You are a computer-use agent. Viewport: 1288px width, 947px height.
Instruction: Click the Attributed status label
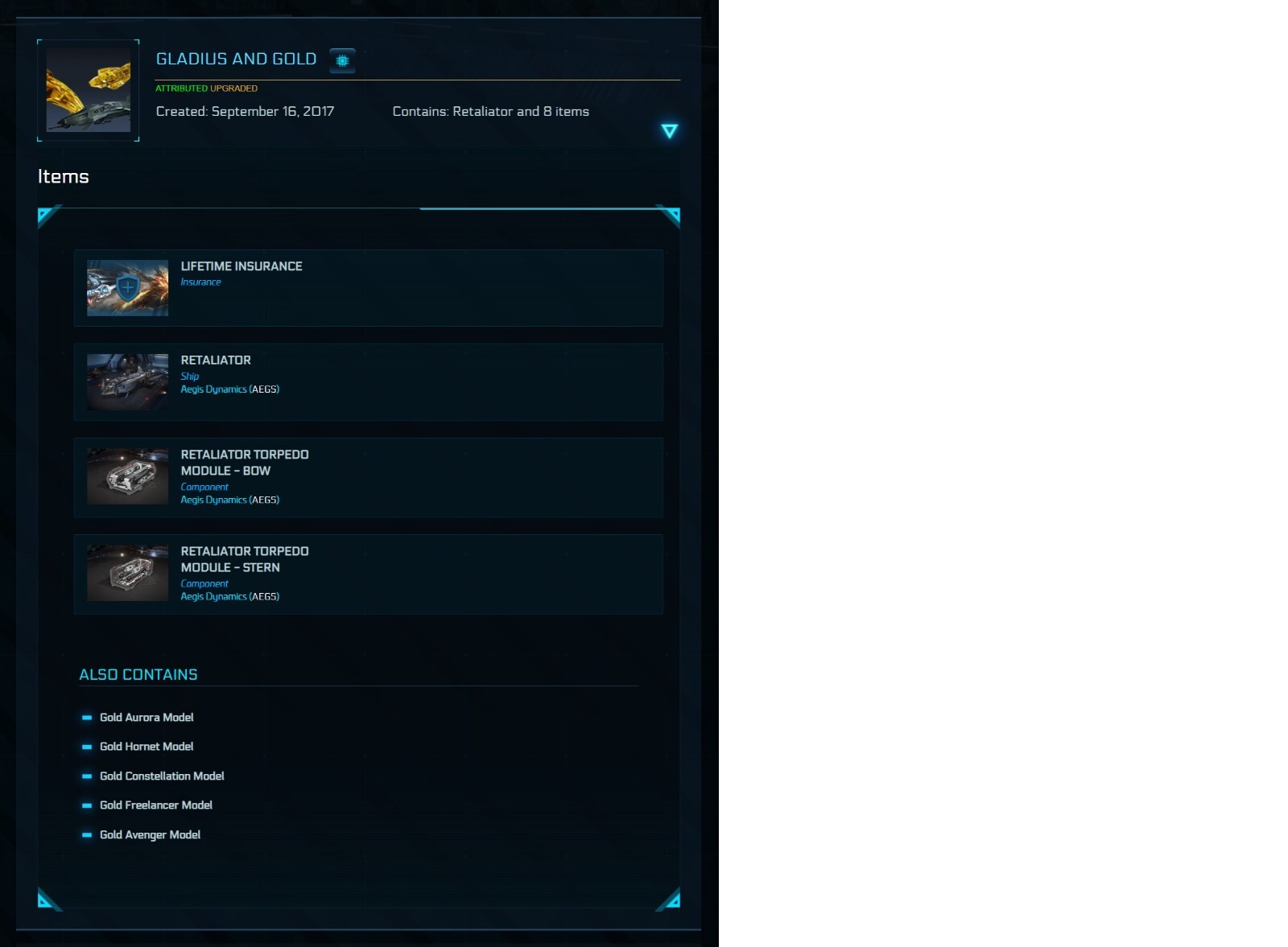(181, 89)
